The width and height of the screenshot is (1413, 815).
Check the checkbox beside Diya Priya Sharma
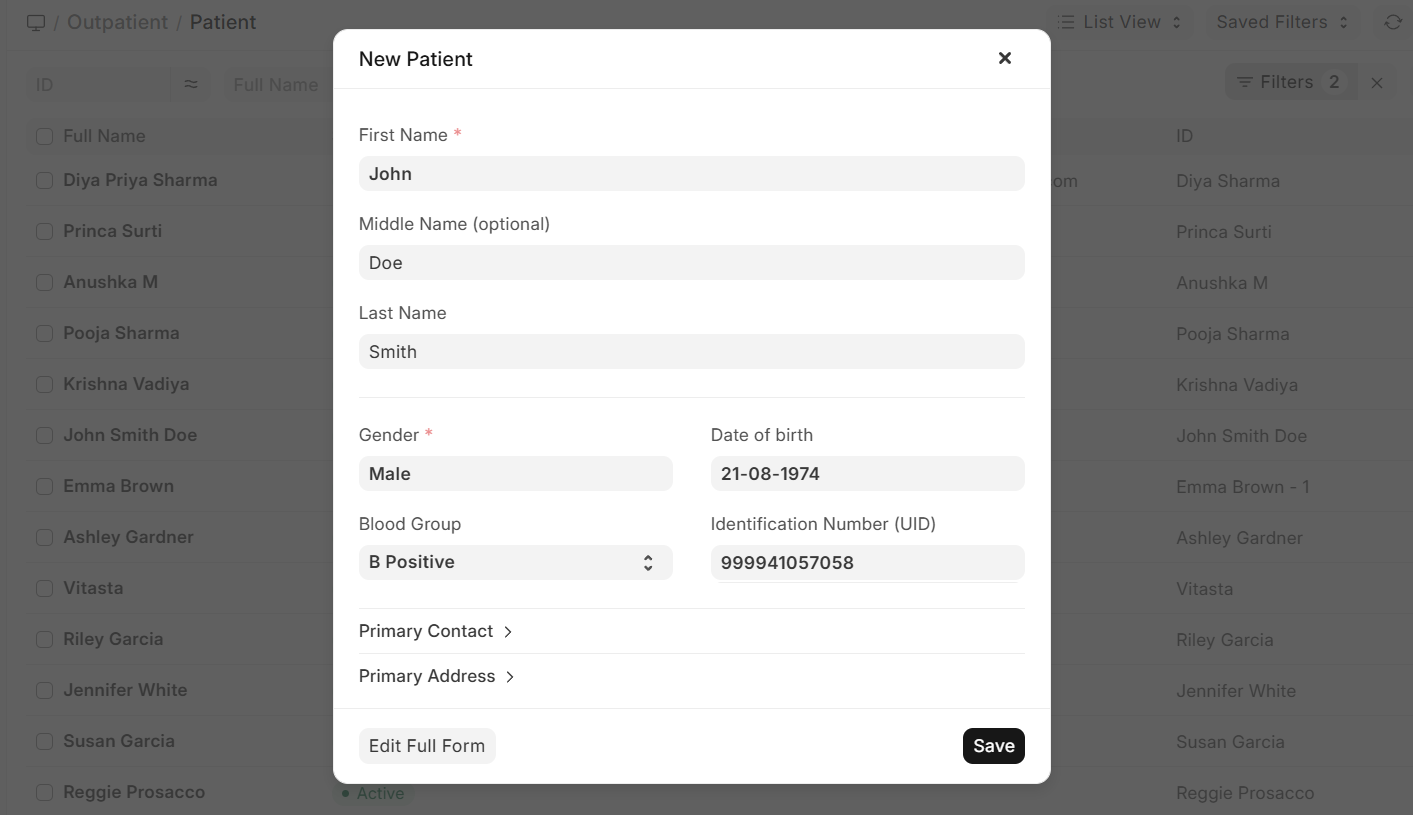click(x=44, y=180)
